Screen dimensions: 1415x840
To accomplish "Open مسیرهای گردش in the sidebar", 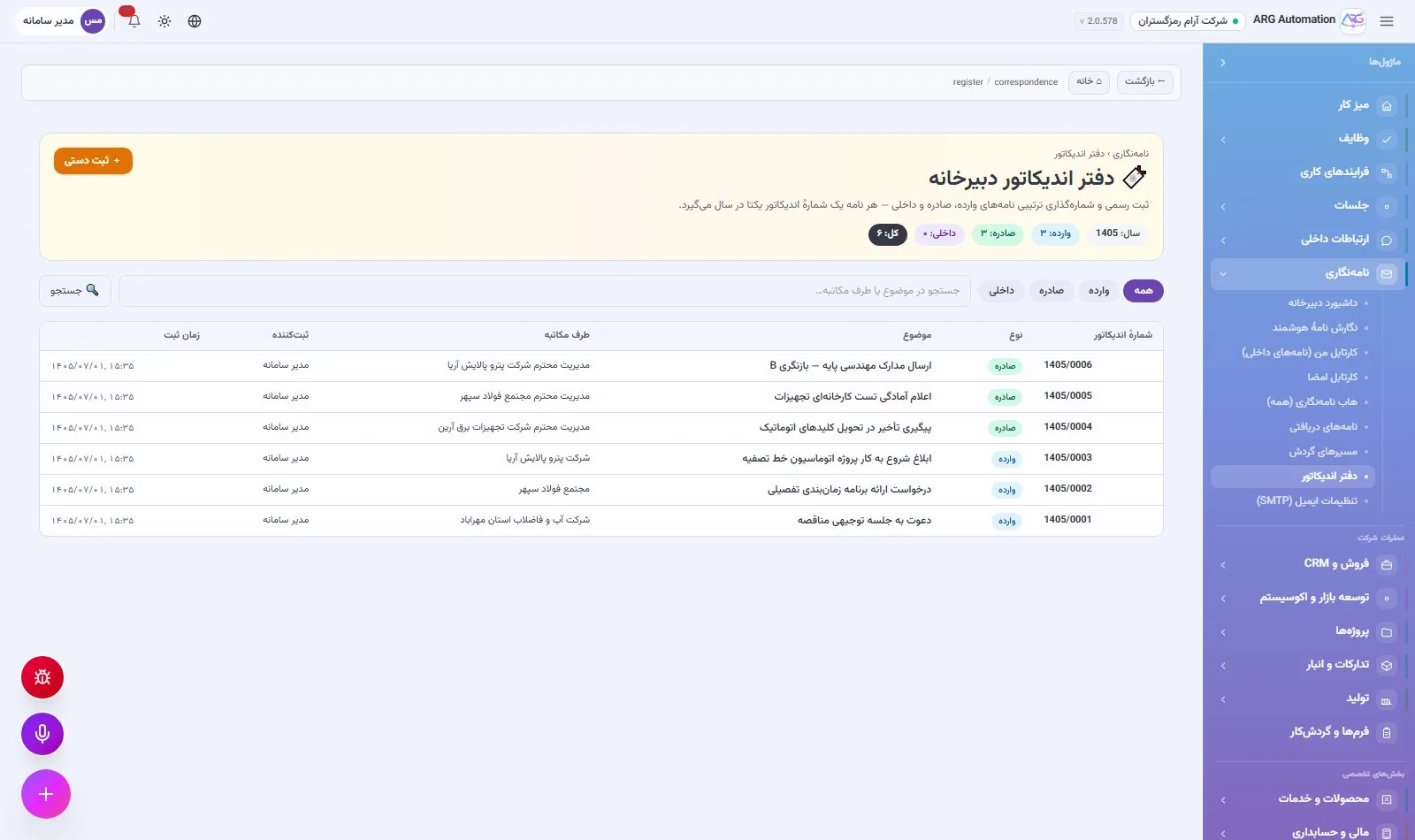I will coord(1323,452).
